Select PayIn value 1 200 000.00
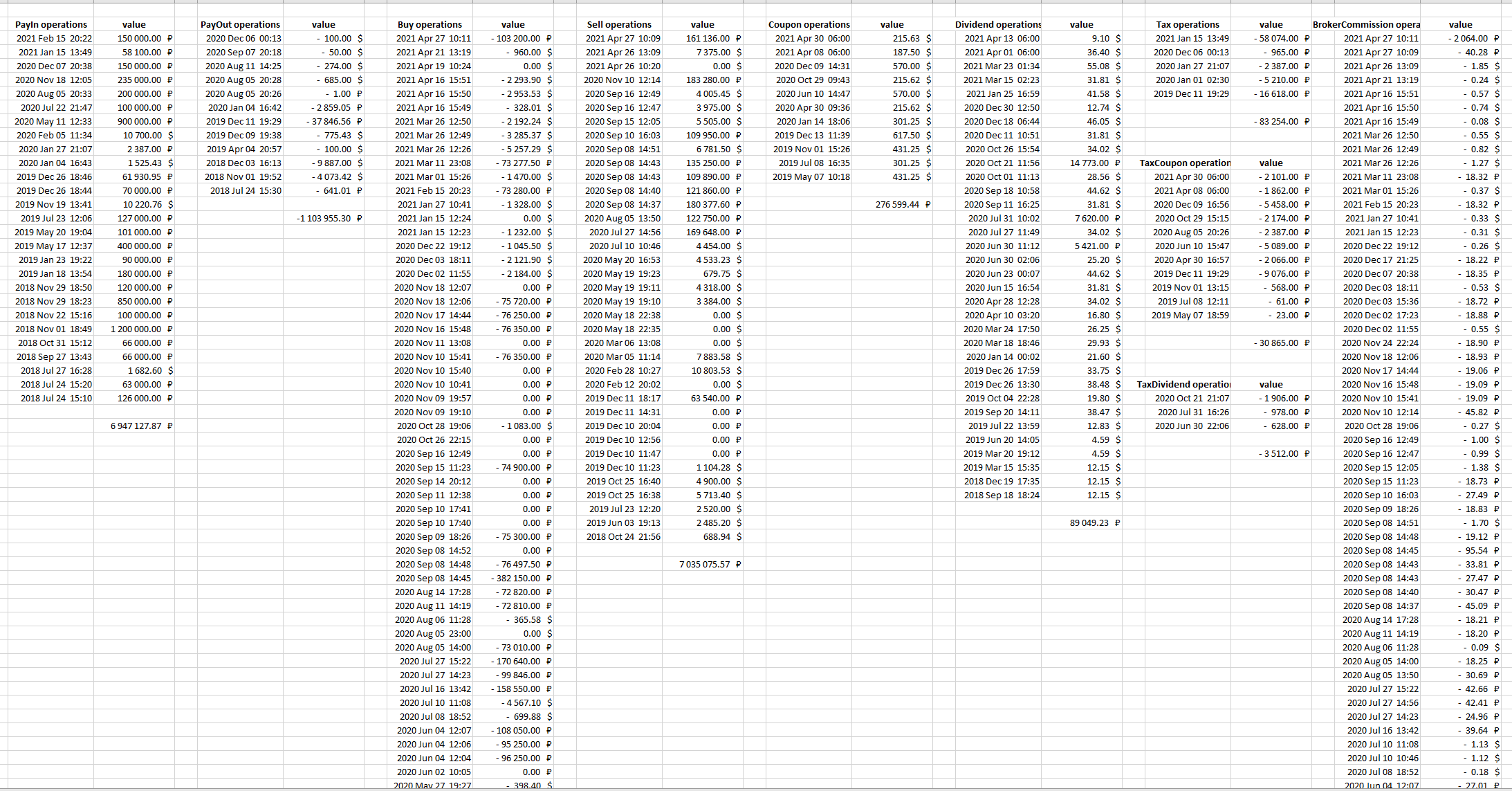The width and height of the screenshot is (1512, 791). pos(134,329)
